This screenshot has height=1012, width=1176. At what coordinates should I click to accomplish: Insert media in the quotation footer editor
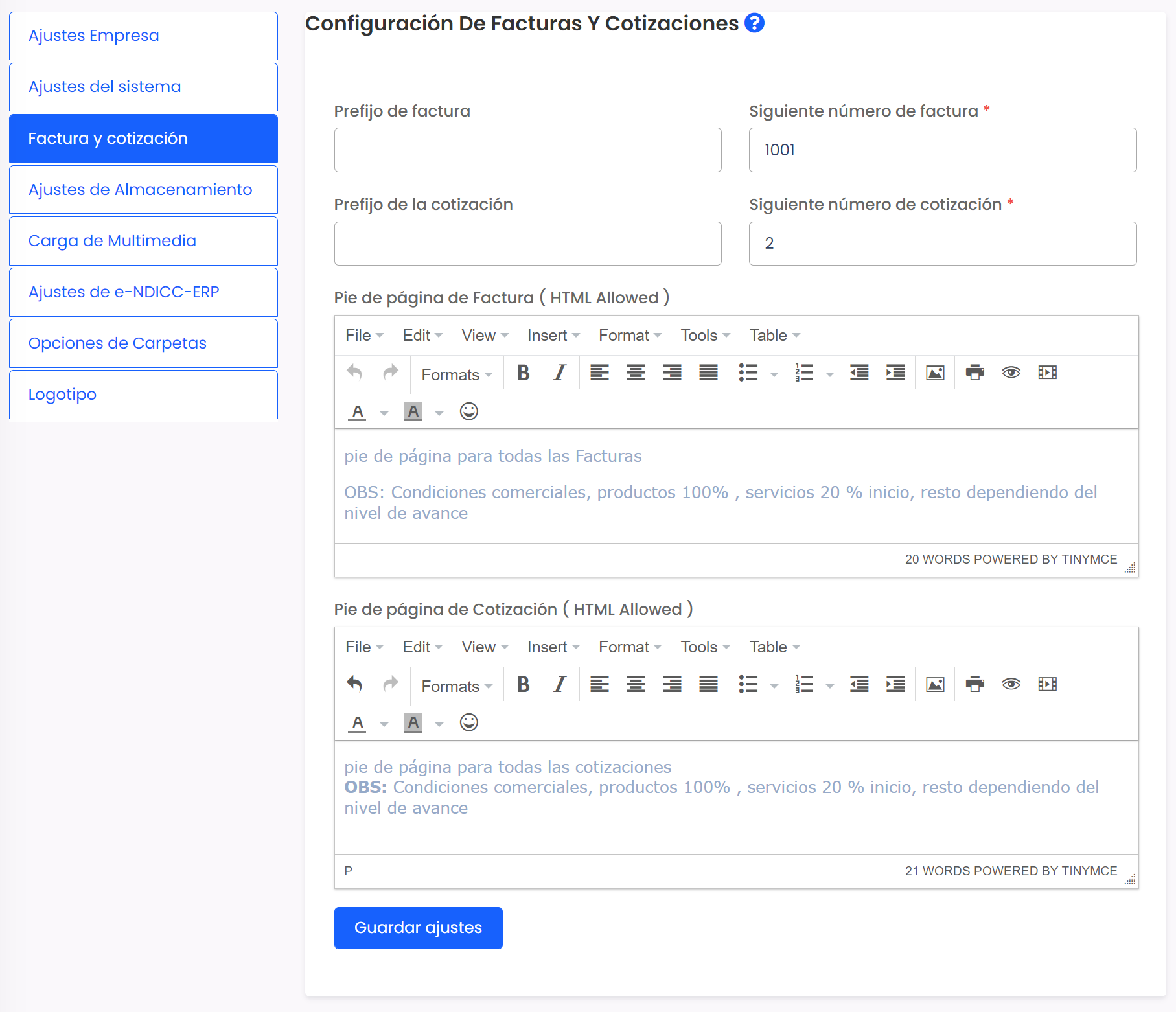pos(1047,684)
